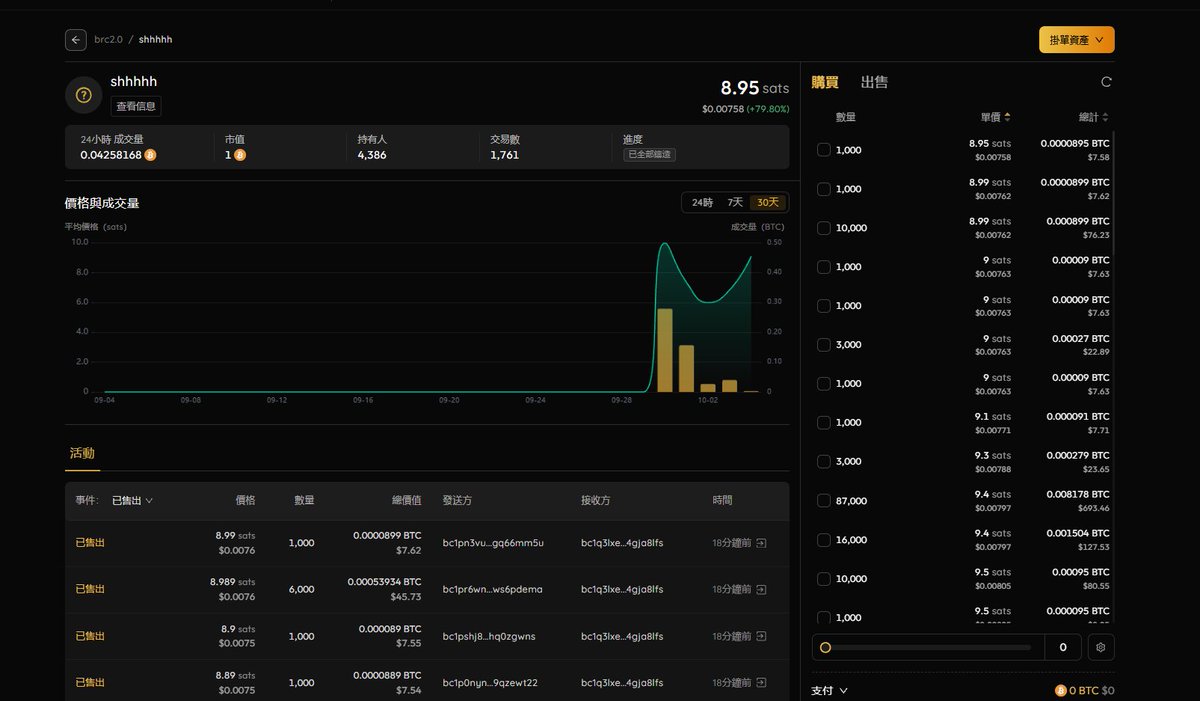Open the settings gear beside quantity box
Image resolution: width=1200 pixels, height=701 pixels.
coord(1101,647)
